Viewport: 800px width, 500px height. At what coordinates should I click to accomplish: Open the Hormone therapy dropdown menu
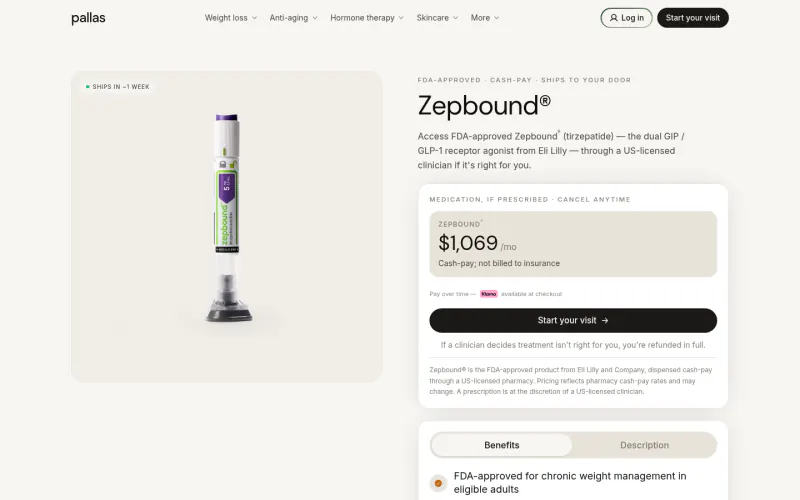(367, 18)
